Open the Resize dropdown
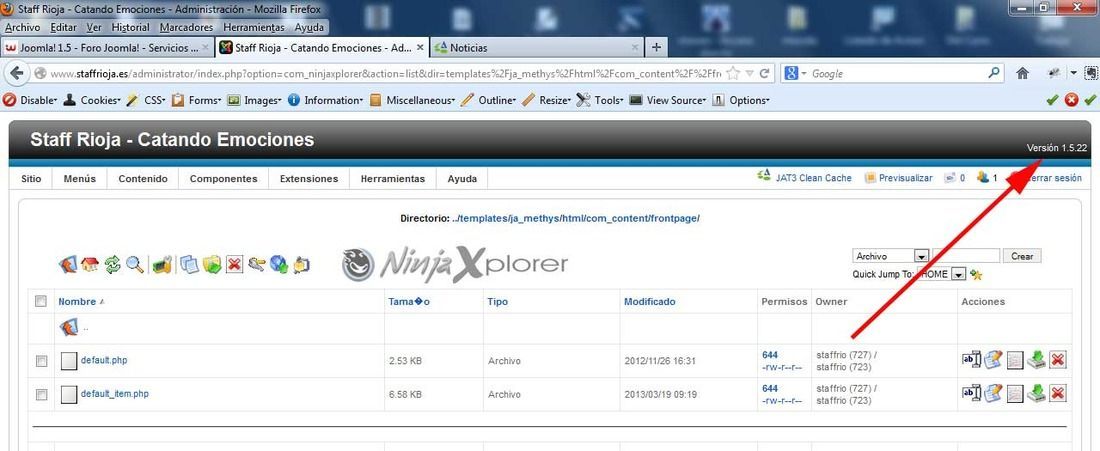1100x451 pixels. click(x=546, y=100)
